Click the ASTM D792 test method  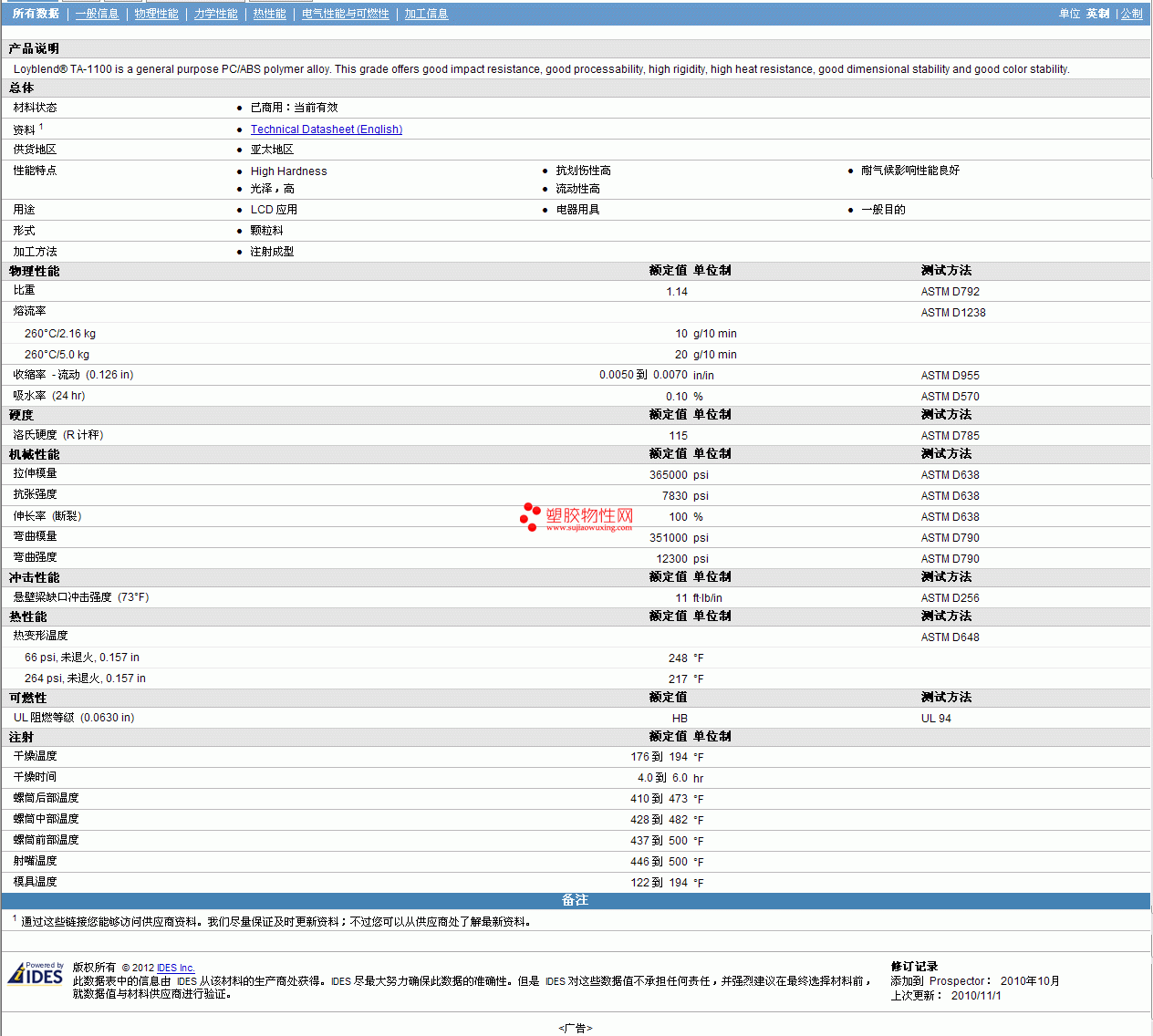tap(950, 292)
